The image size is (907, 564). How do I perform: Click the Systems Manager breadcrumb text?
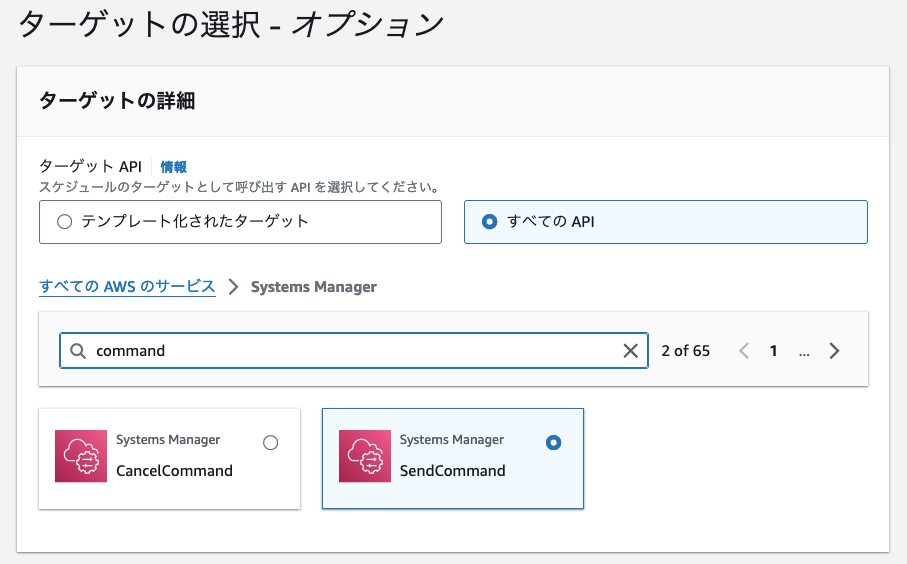click(x=314, y=287)
